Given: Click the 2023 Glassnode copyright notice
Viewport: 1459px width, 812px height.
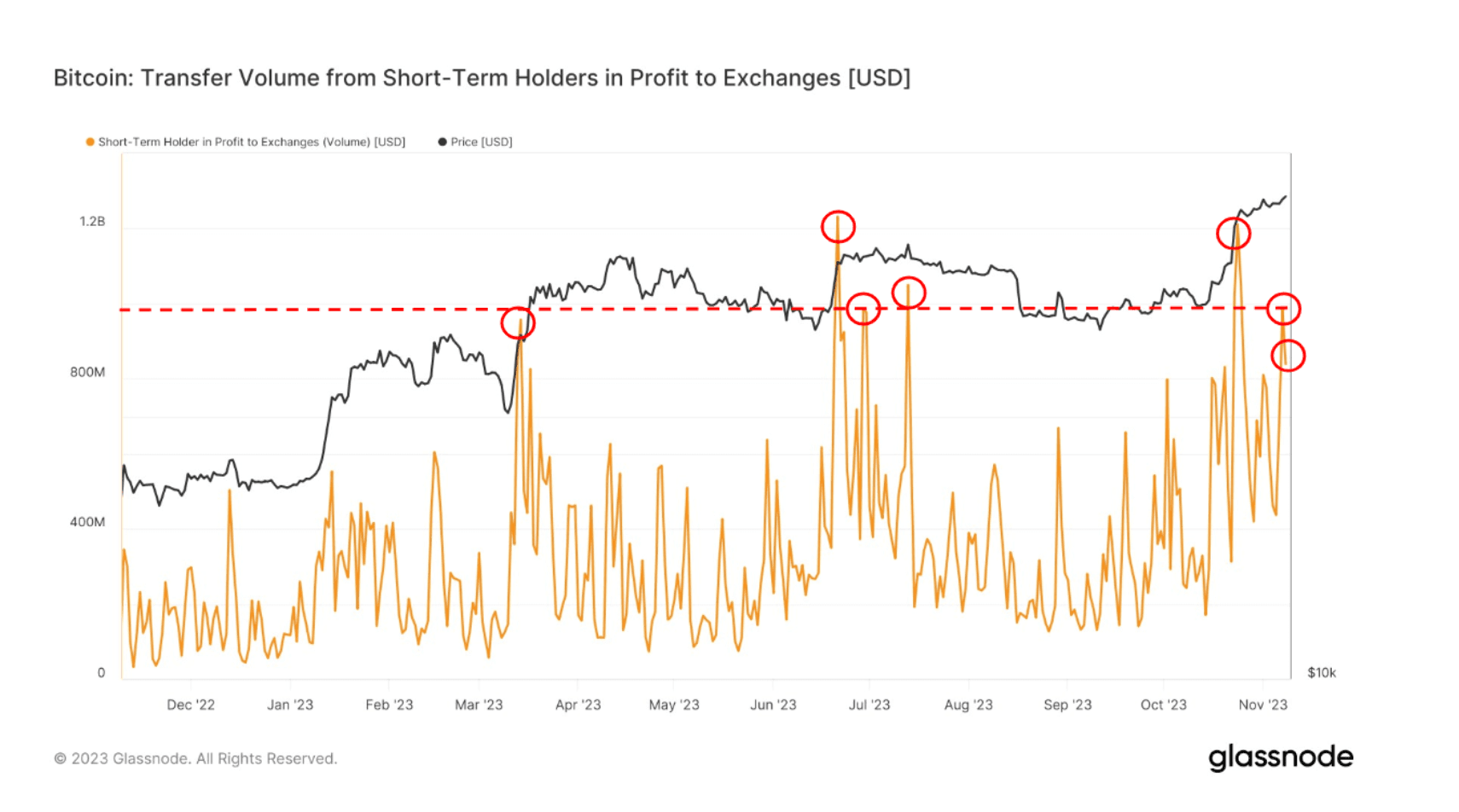Looking at the screenshot, I should (x=195, y=758).
